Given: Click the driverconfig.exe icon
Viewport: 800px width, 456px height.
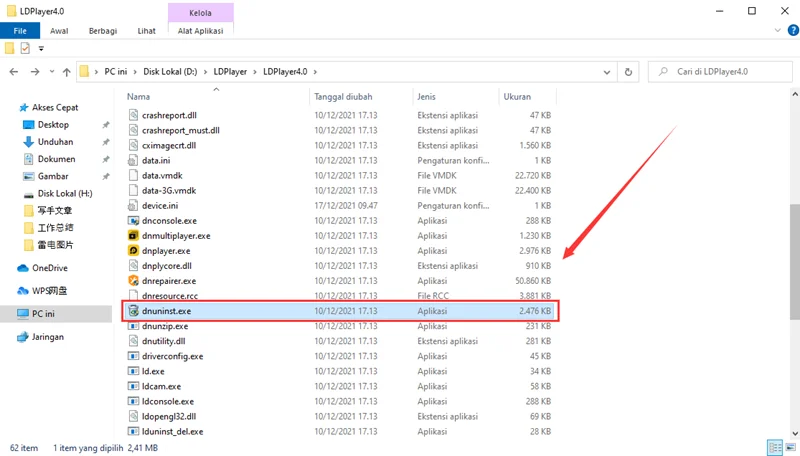Looking at the screenshot, I should 133,356.
